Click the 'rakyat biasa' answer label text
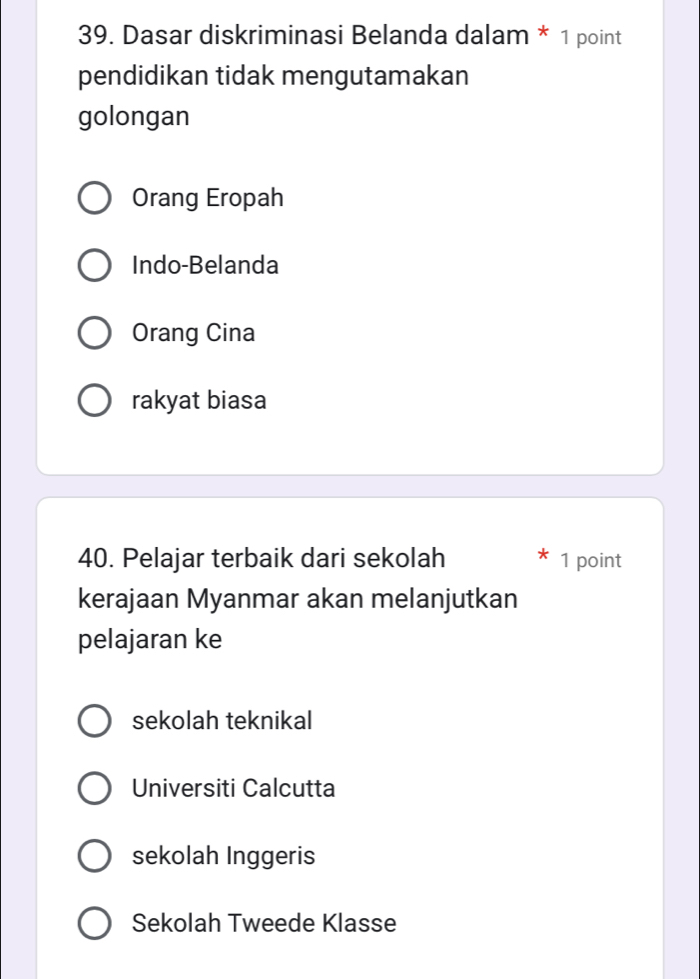Screen dimensions: 700x979 tap(199, 401)
